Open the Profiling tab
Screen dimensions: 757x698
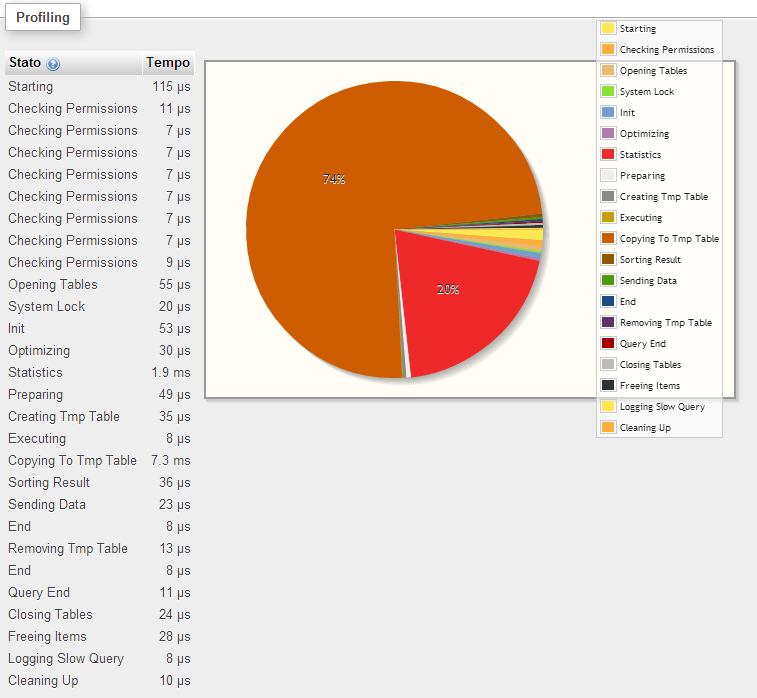[x=42, y=18]
